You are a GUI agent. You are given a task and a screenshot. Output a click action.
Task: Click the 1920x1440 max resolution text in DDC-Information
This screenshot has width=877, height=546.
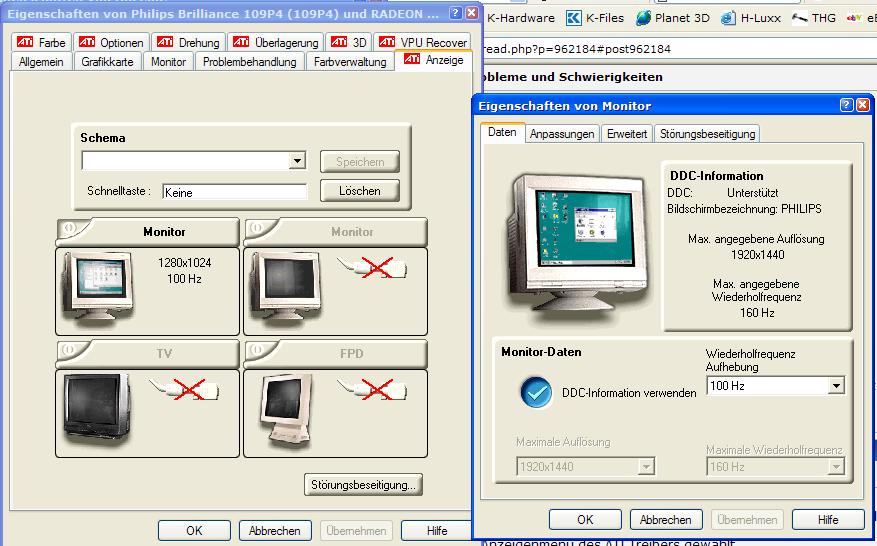point(757,255)
